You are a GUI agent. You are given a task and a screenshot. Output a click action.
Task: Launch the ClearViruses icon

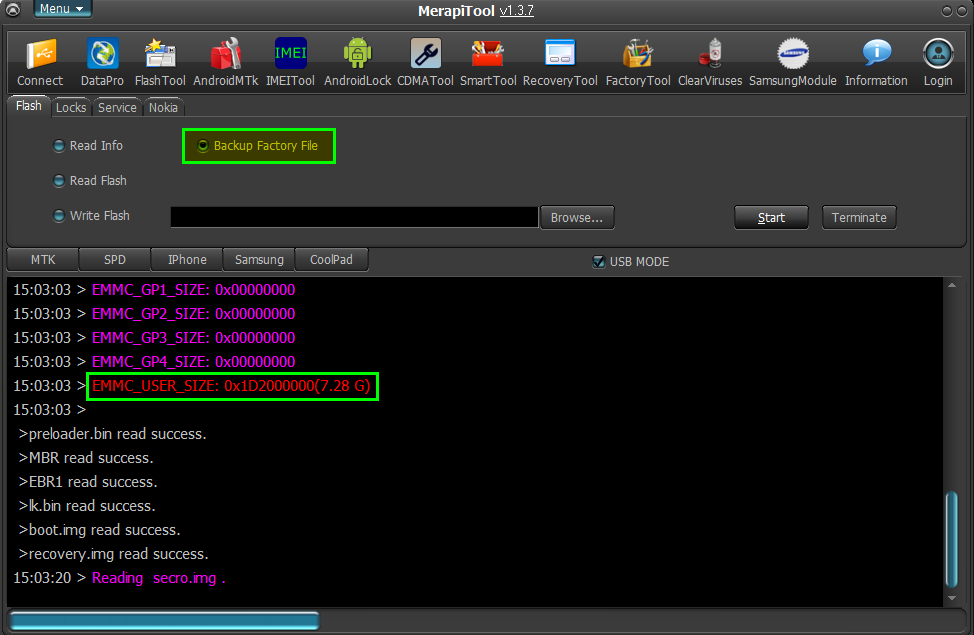click(x=710, y=62)
